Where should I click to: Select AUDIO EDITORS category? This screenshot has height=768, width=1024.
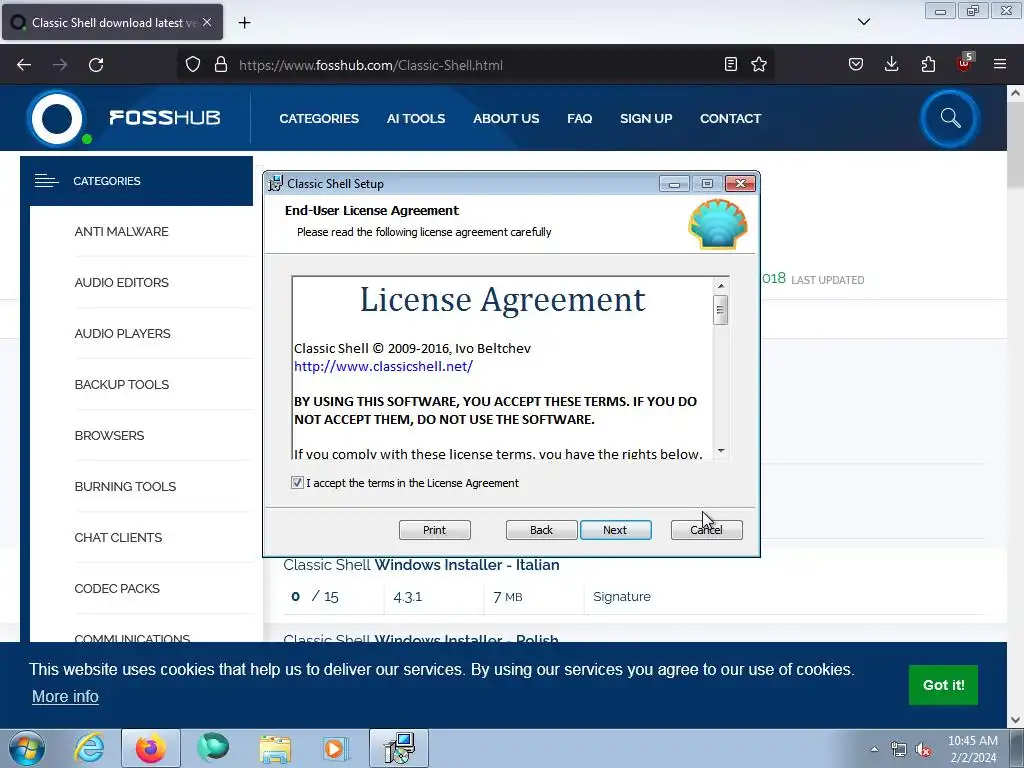(121, 282)
